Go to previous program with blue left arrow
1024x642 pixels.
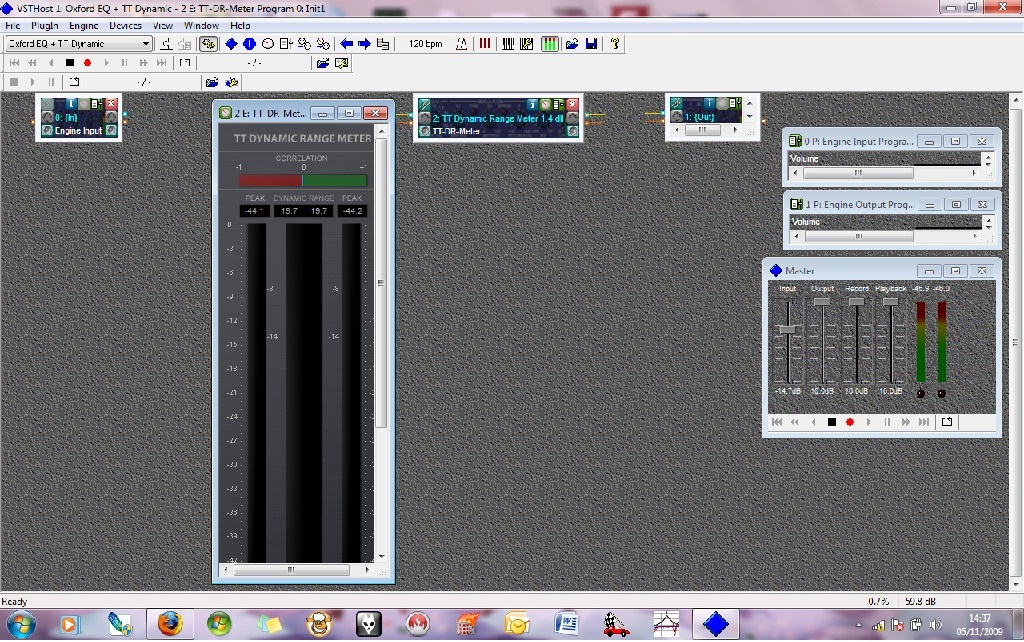346,44
